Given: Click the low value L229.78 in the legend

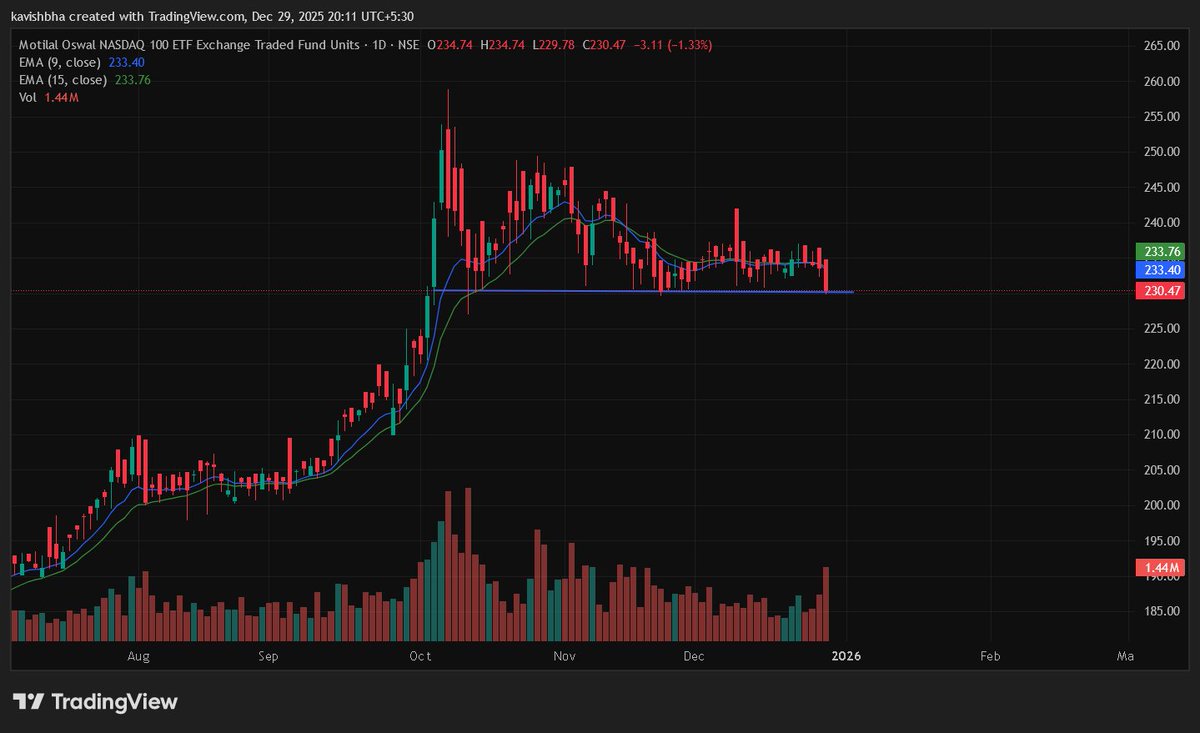Looking at the screenshot, I should click(x=555, y=46).
